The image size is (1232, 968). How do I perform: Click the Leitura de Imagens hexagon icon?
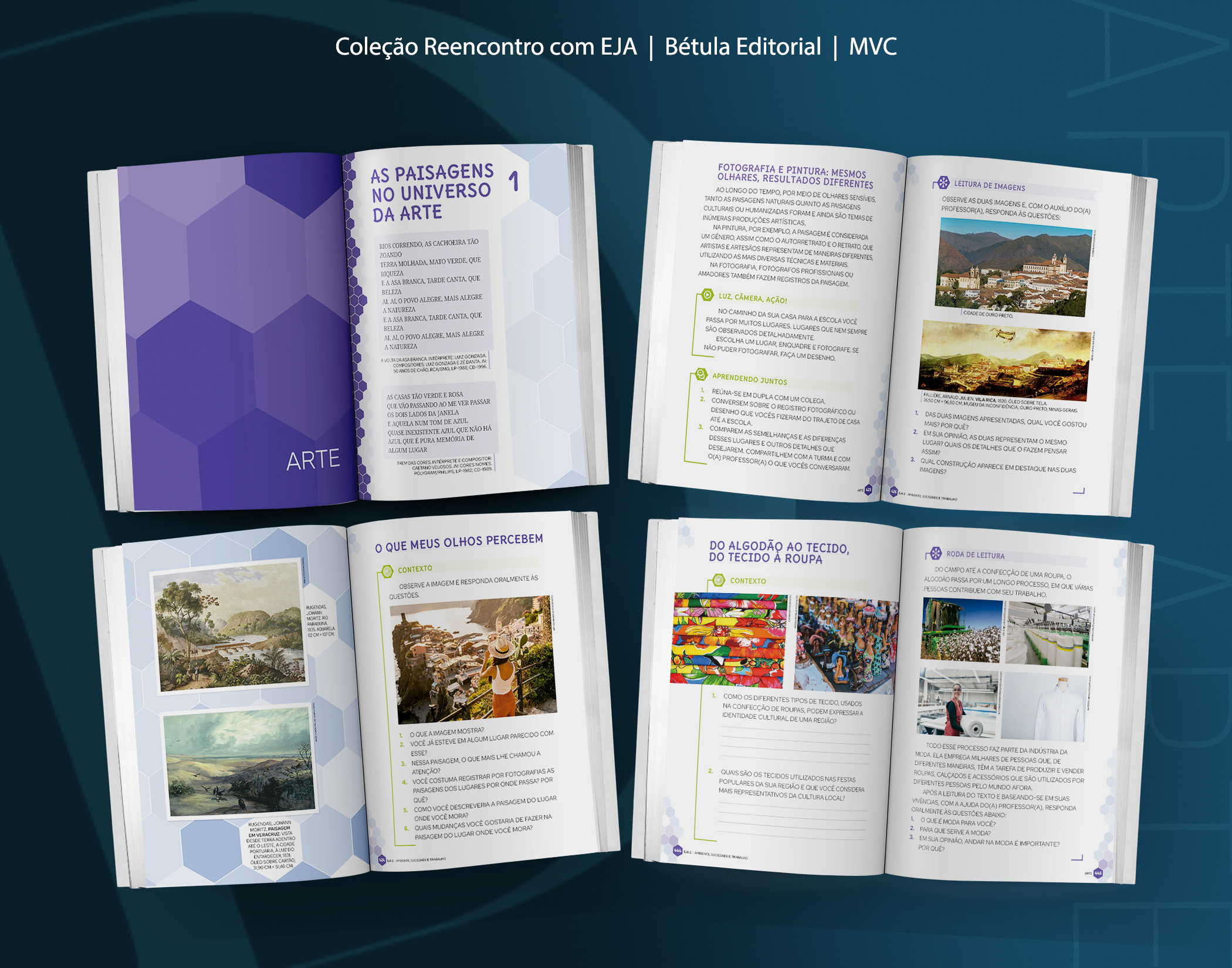tap(943, 182)
